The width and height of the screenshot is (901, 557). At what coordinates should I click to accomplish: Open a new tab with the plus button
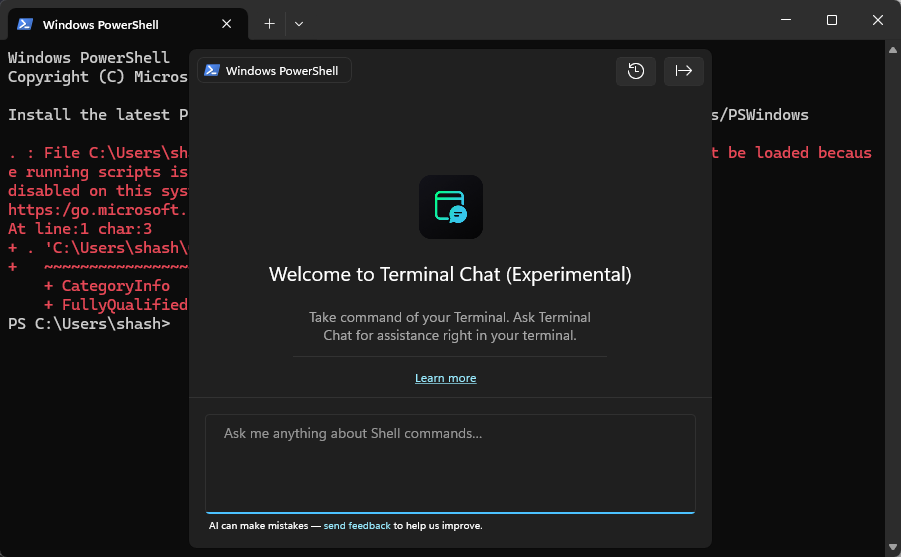269,23
